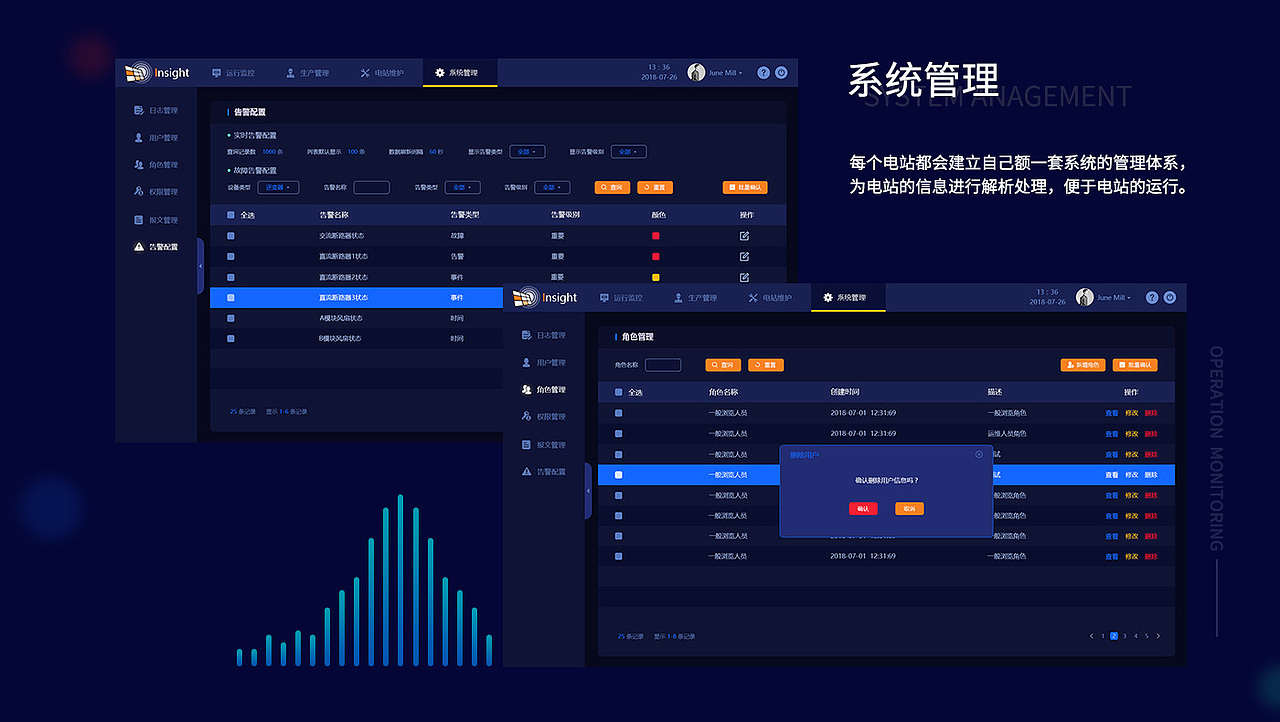
Task: Tick the 直流断路器1状态 row checkbox
Action: point(231,257)
